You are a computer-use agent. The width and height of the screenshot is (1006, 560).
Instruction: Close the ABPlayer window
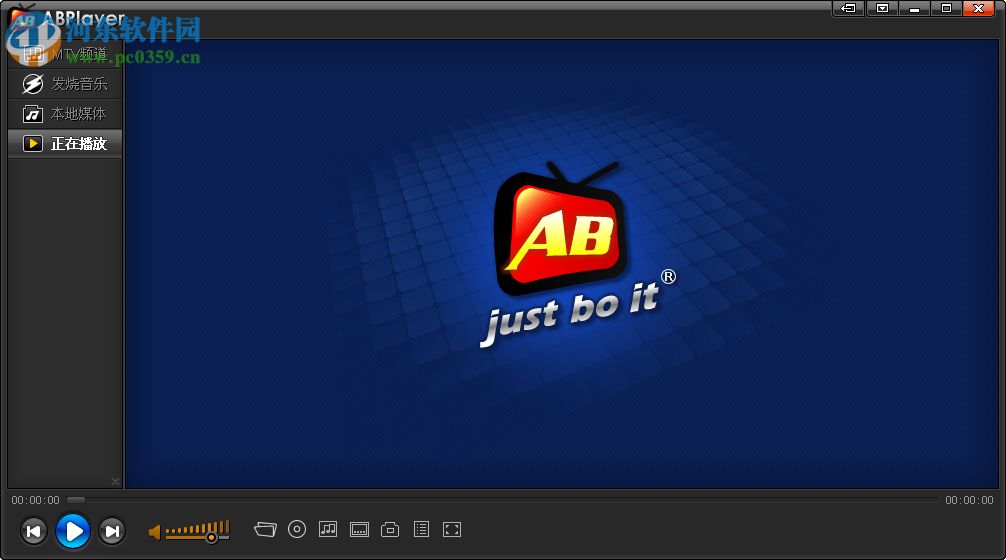pos(978,8)
